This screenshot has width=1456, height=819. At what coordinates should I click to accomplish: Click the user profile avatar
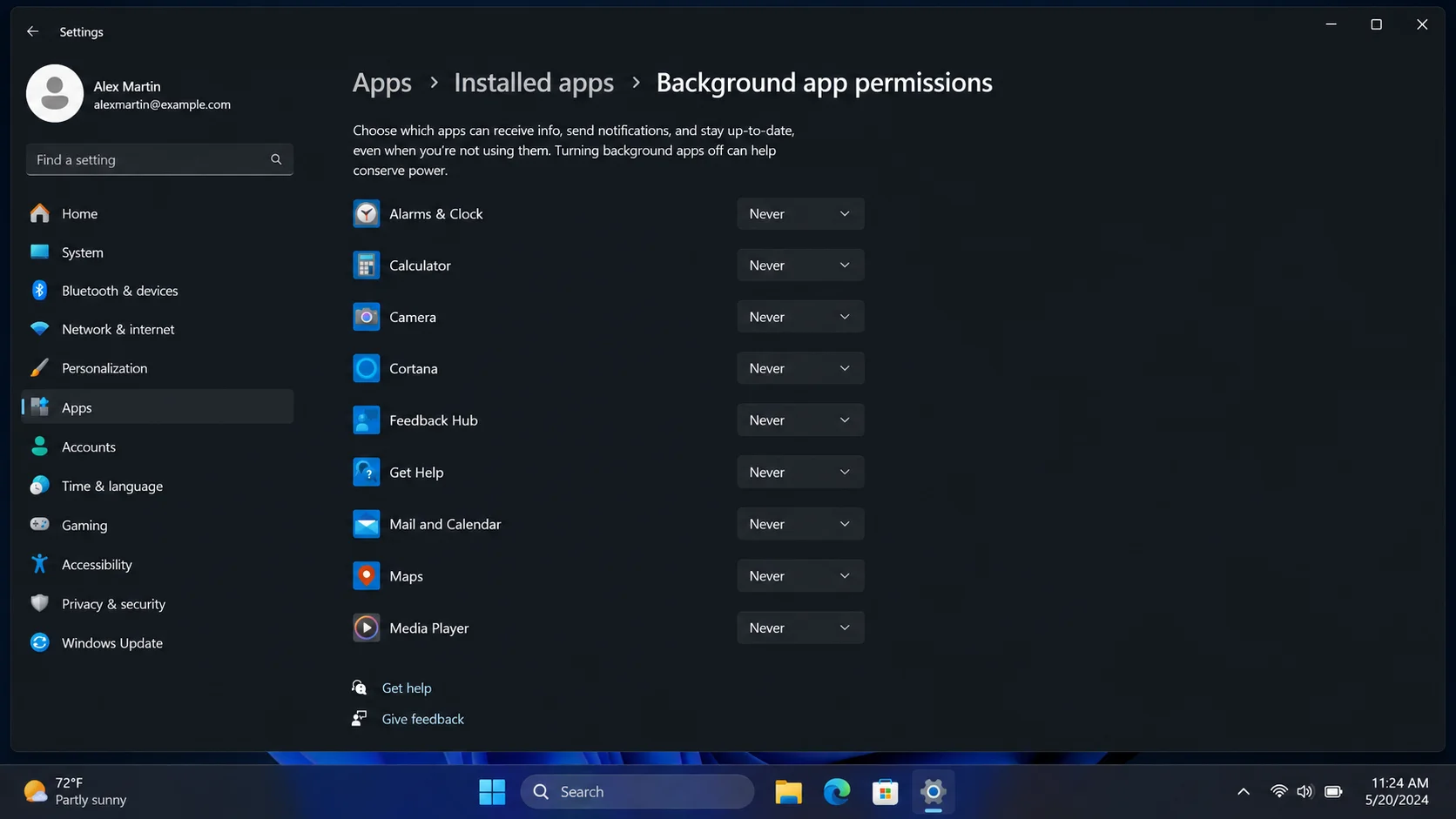coord(55,93)
